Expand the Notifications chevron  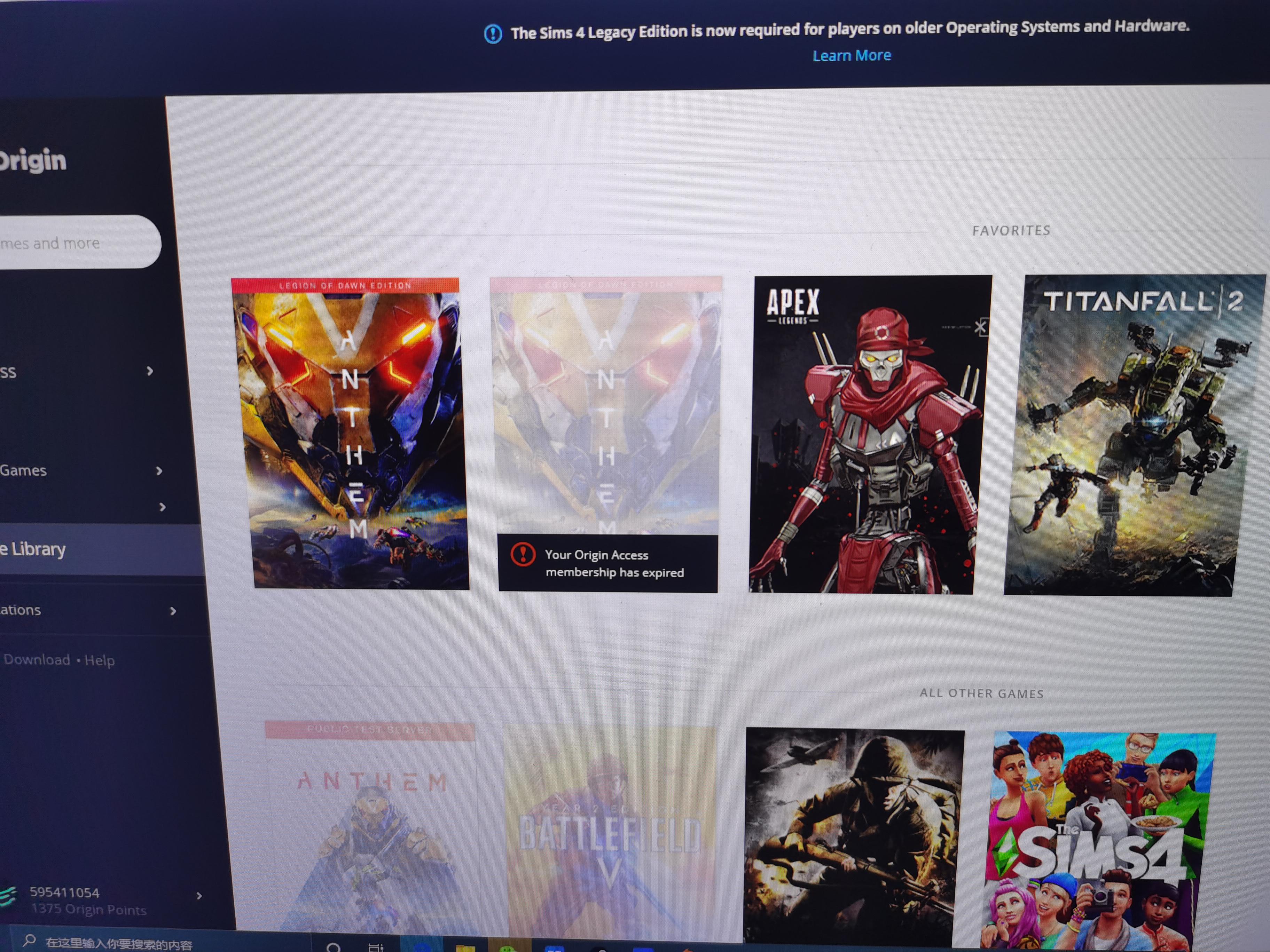point(173,611)
